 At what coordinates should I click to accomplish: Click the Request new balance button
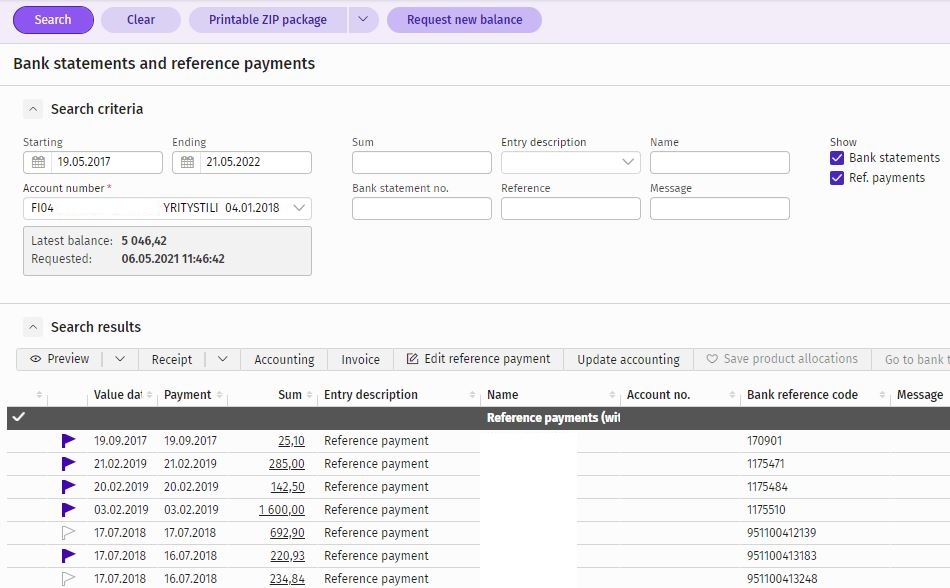coord(465,20)
